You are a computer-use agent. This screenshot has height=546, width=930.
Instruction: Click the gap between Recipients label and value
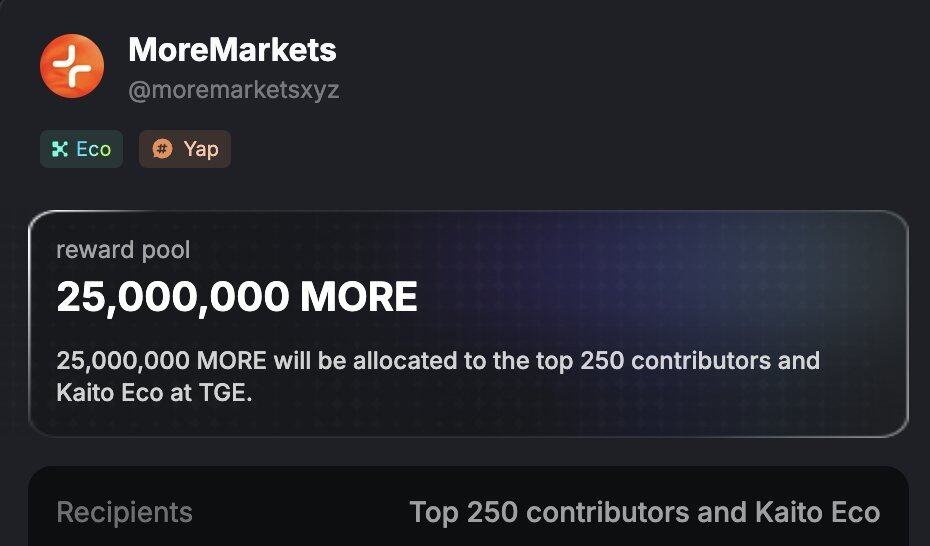pos(300,513)
